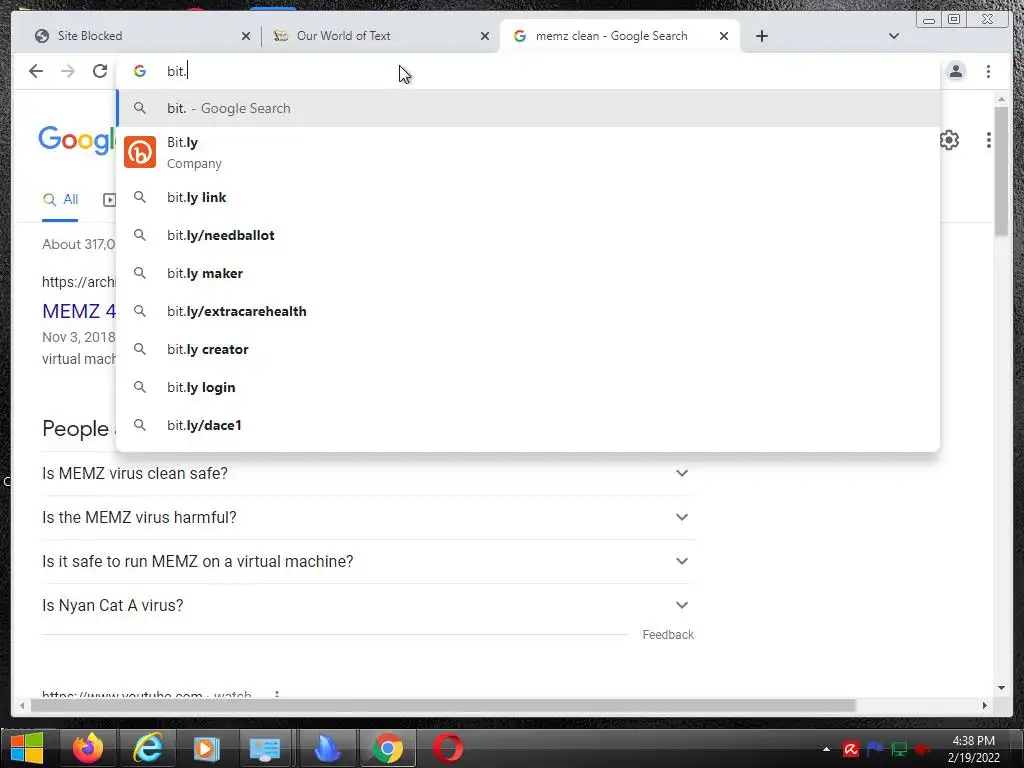Open the window icon in the taskbar
The width and height of the screenshot is (1024, 768).
(x=265, y=748)
